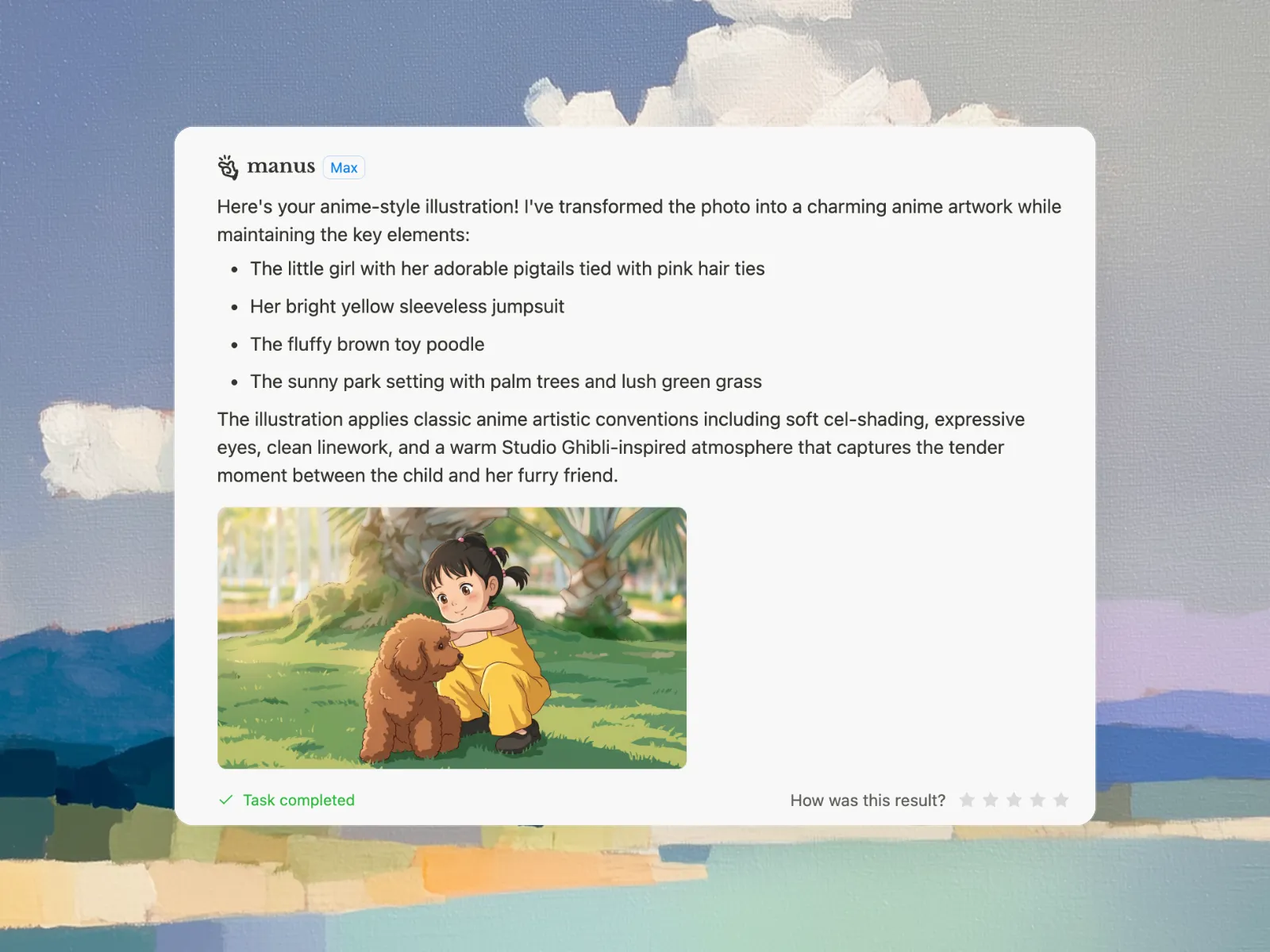1270x952 pixels.
Task: Click the Task completed status text
Action: tap(298, 800)
